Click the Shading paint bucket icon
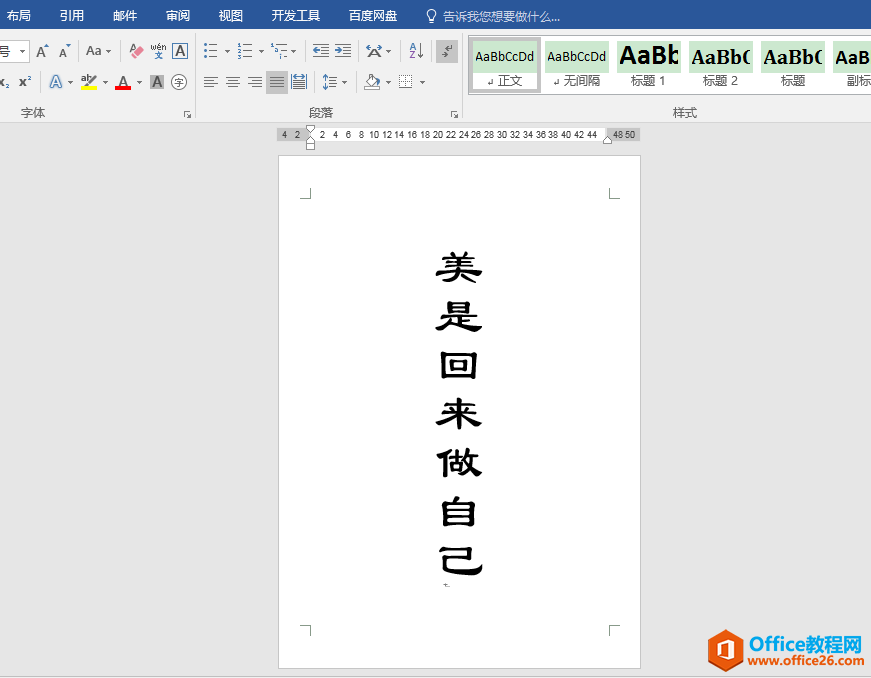871x678 pixels. point(372,82)
